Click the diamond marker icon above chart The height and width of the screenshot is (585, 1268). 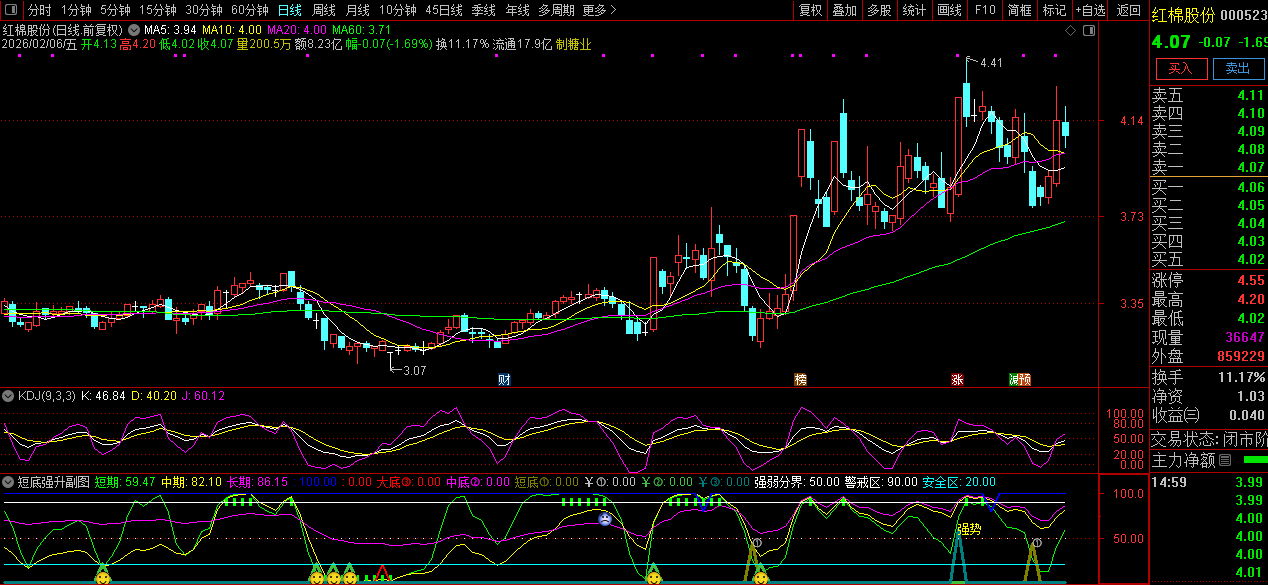pos(1070,31)
